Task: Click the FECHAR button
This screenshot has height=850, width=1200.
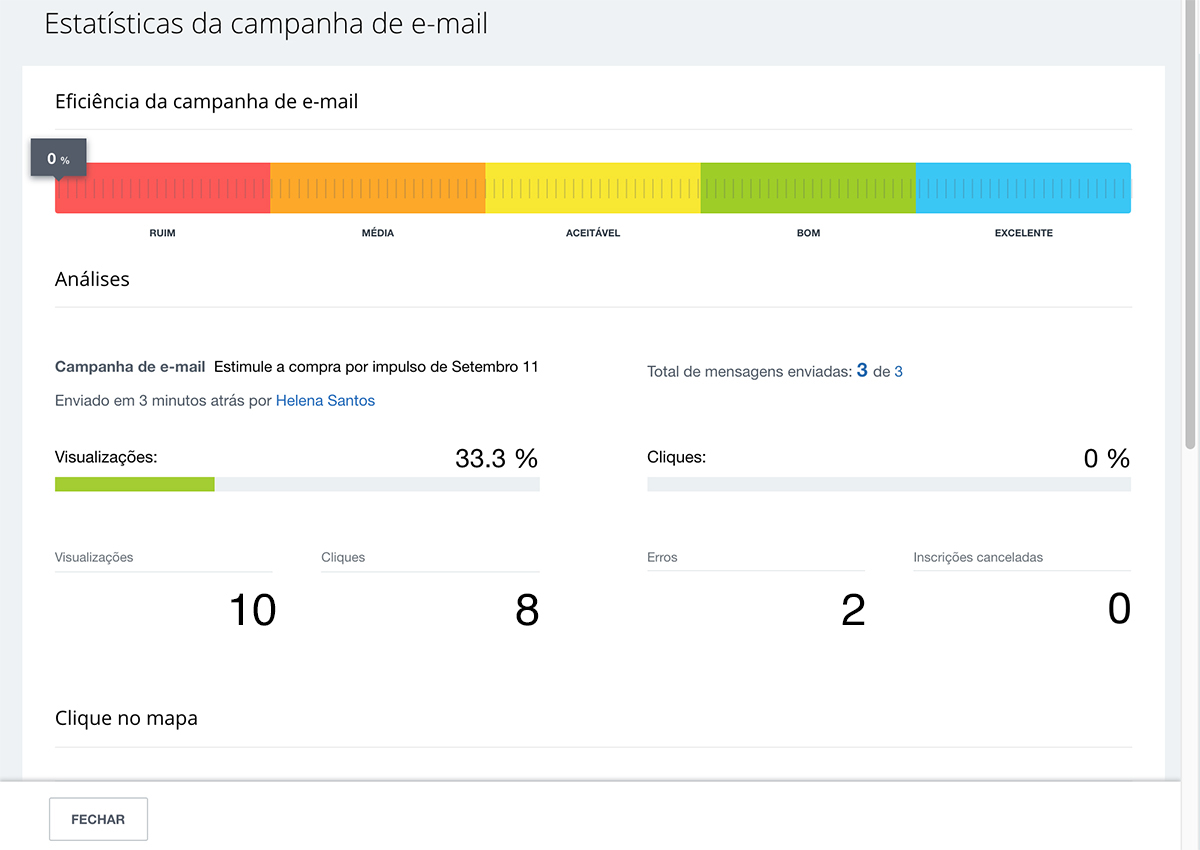Action: coord(98,819)
